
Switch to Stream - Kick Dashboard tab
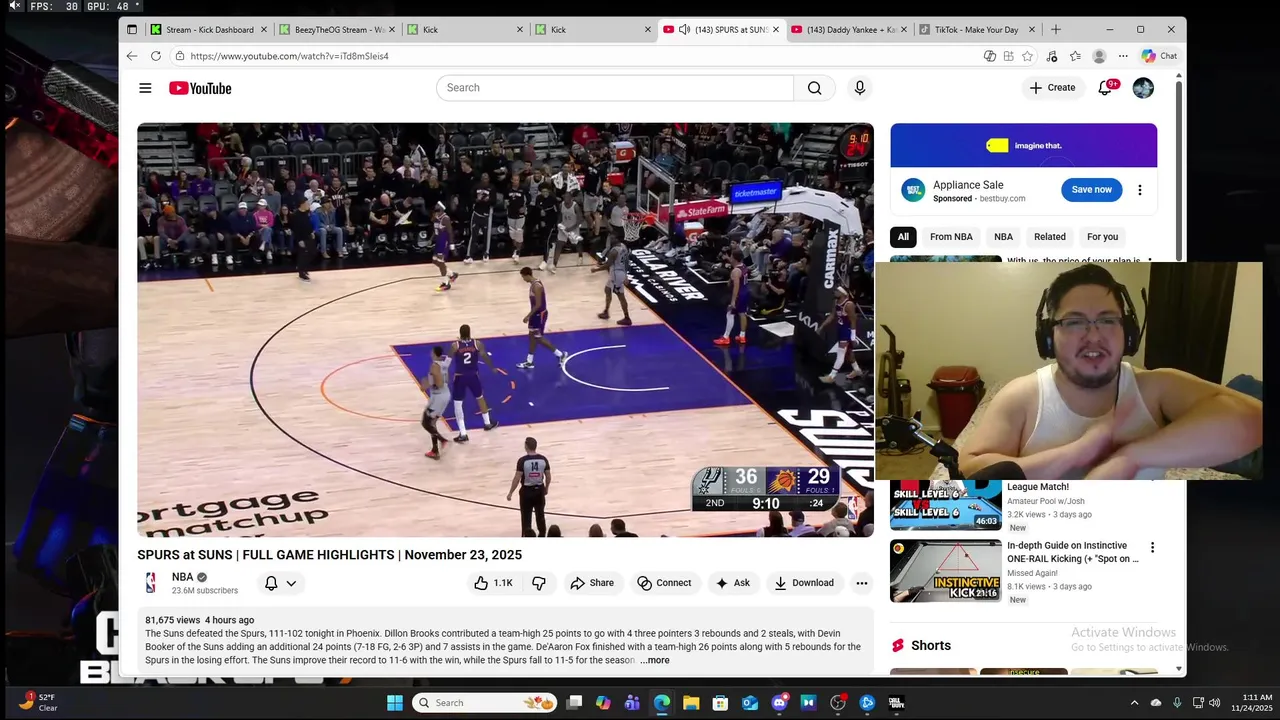(x=208, y=30)
